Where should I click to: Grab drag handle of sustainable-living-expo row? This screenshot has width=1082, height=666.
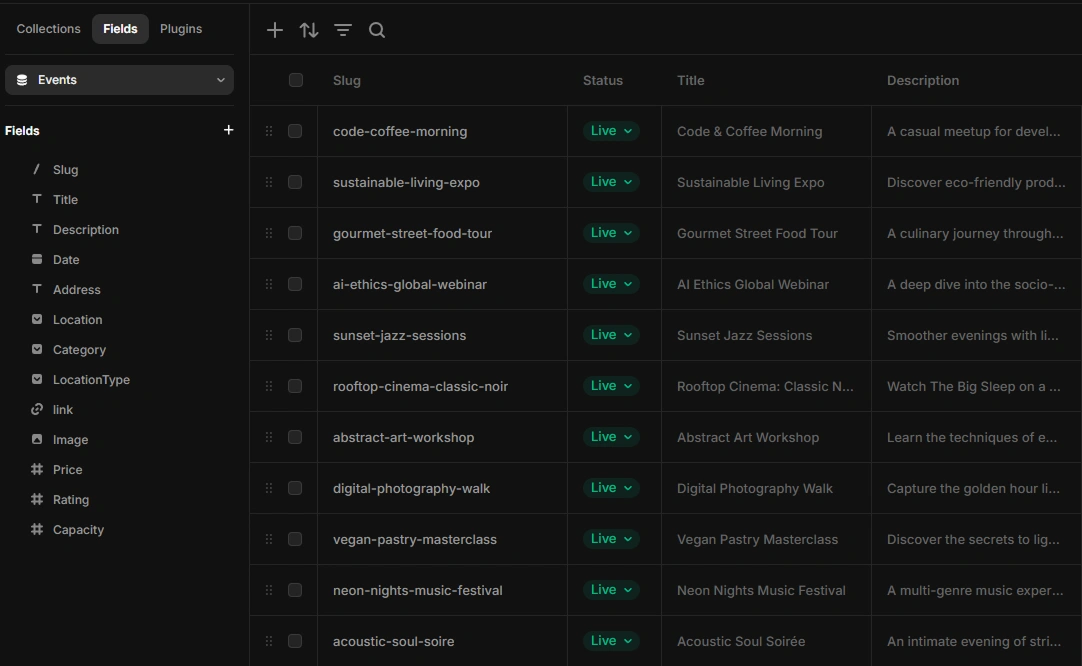click(x=269, y=182)
